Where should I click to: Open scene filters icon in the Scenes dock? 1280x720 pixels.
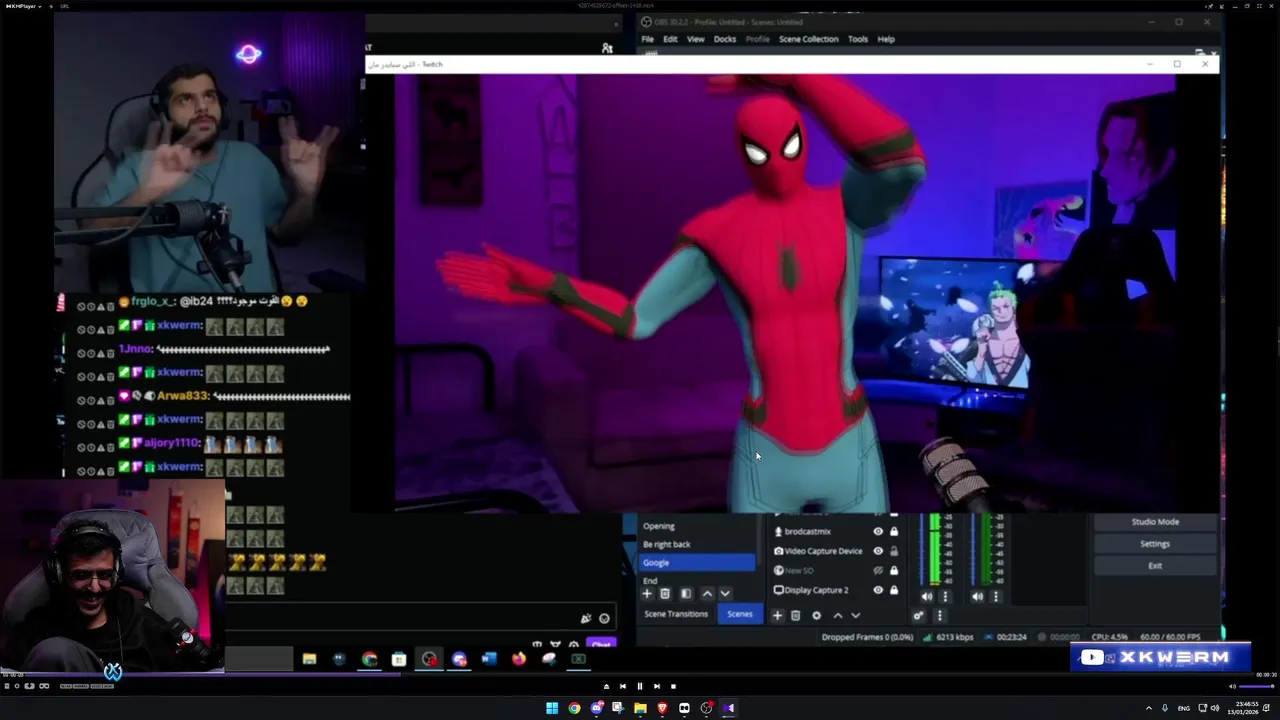686,594
